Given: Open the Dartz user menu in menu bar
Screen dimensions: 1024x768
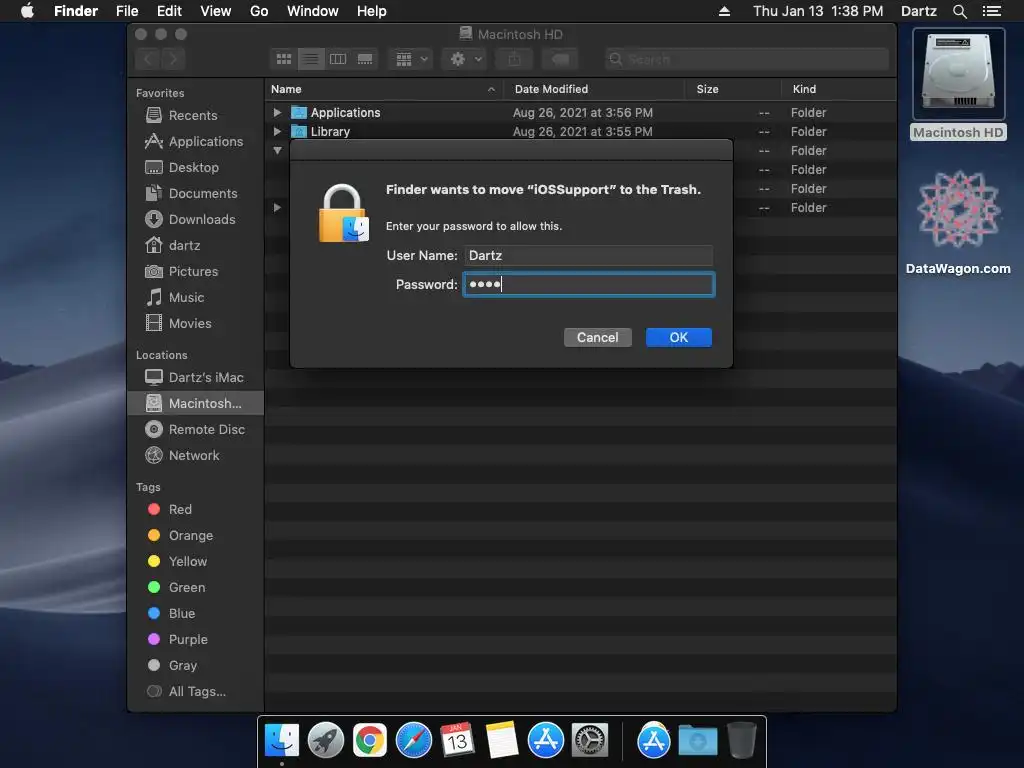Looking at the screenshot, I should pos(918,11).
